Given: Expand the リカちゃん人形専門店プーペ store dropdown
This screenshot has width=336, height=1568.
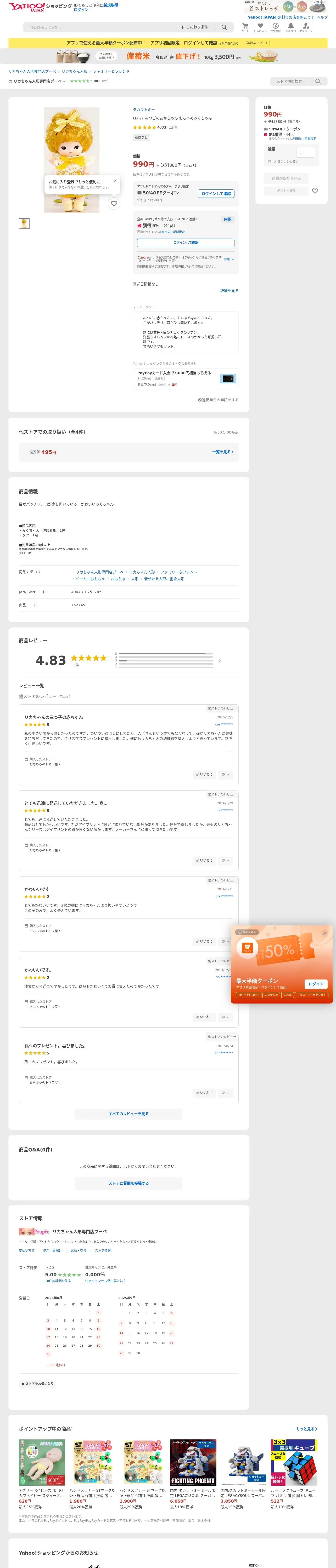Looking at the screenshot, I should [x=37, y=81].
